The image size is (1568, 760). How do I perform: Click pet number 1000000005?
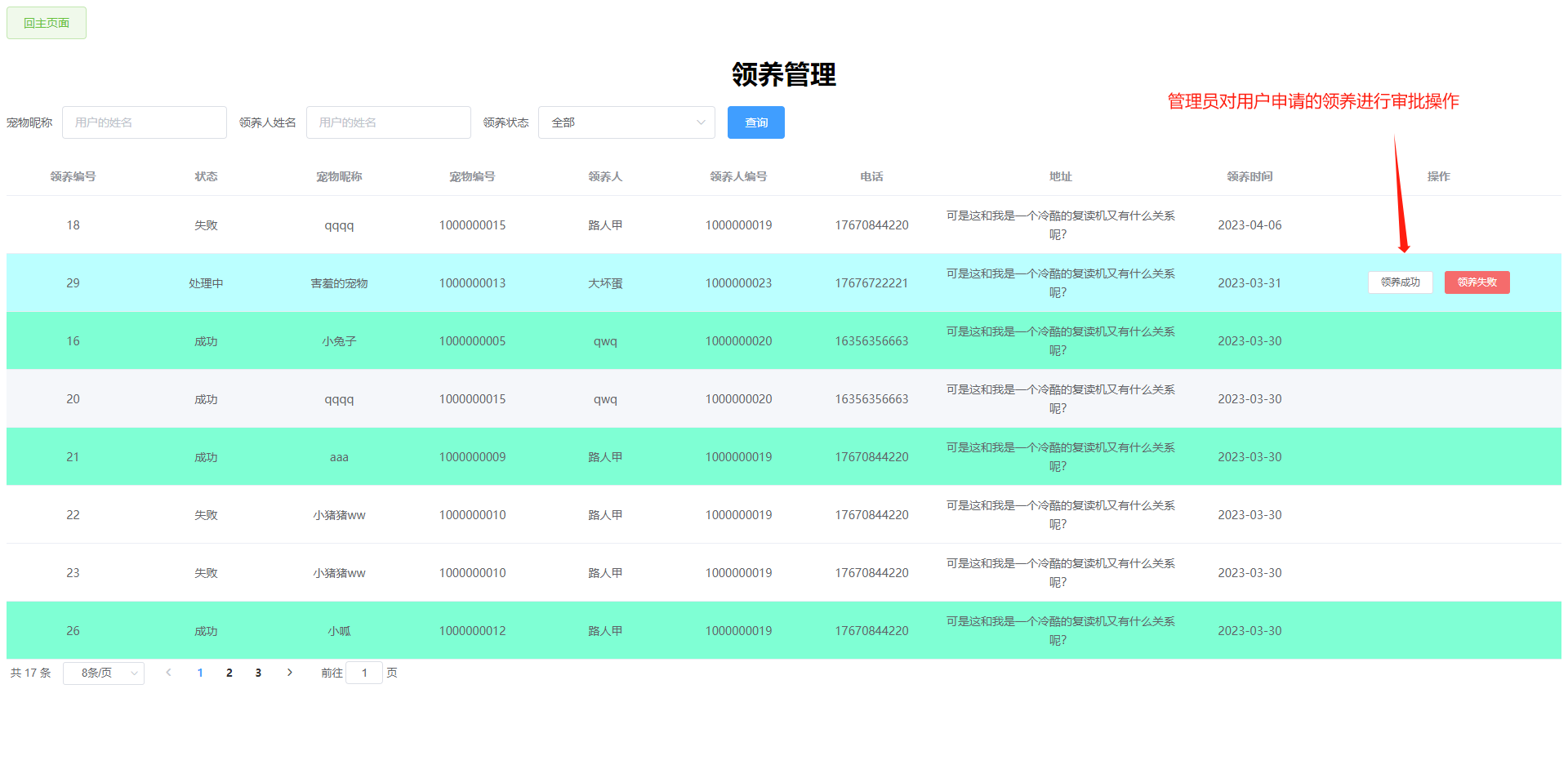pos(472,341)
